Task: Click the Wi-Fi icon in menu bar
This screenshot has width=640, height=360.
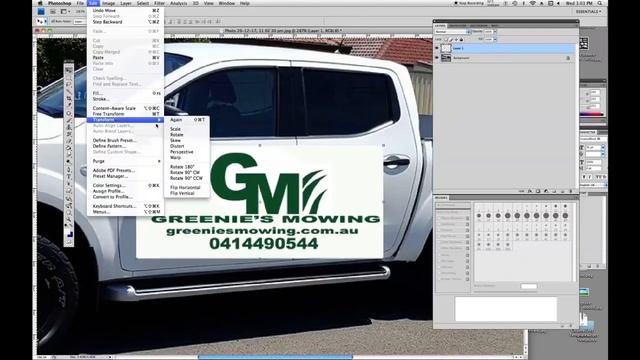Action: coord(533,3)
